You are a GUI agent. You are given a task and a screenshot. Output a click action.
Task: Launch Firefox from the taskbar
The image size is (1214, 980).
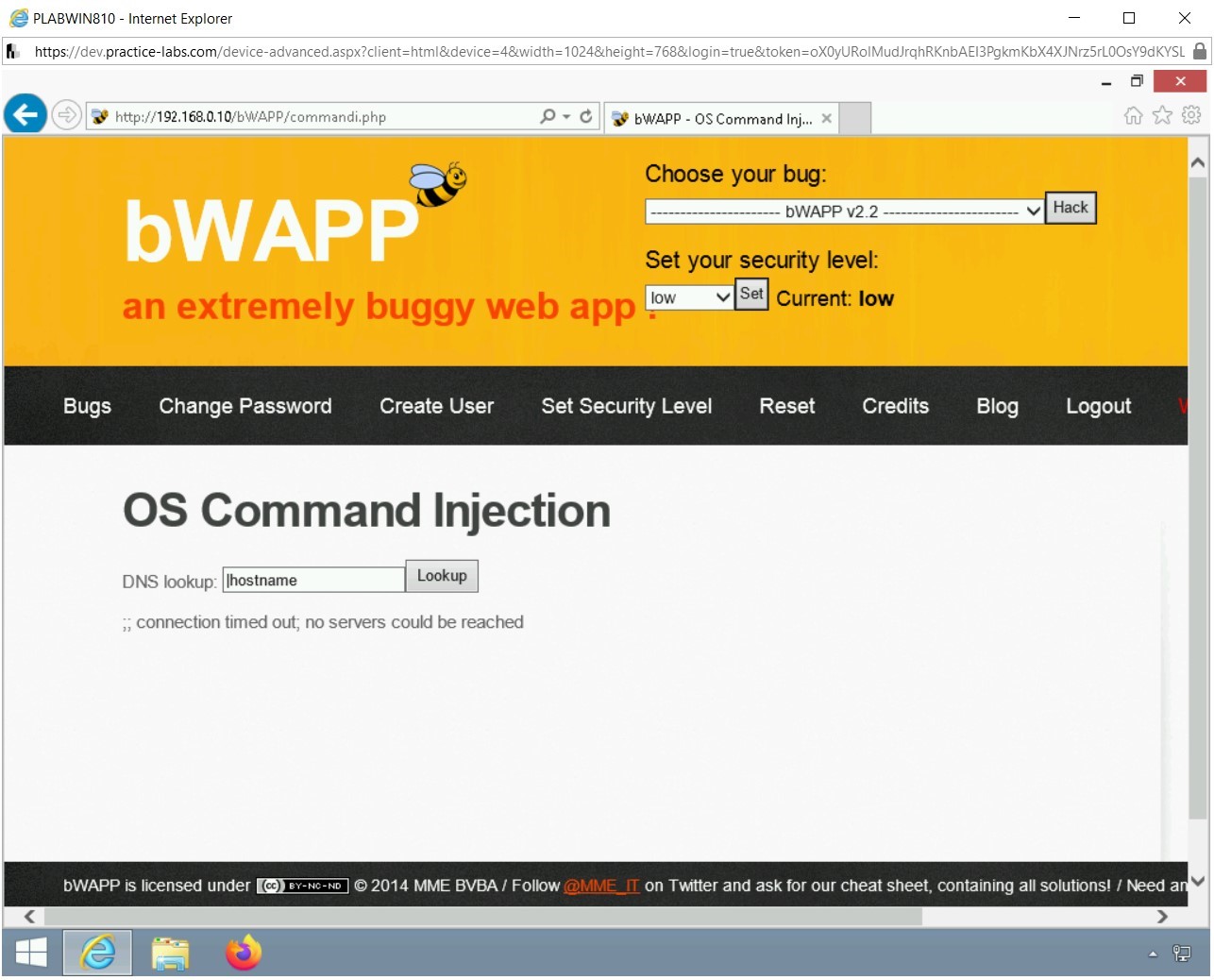tap(243, 953)
